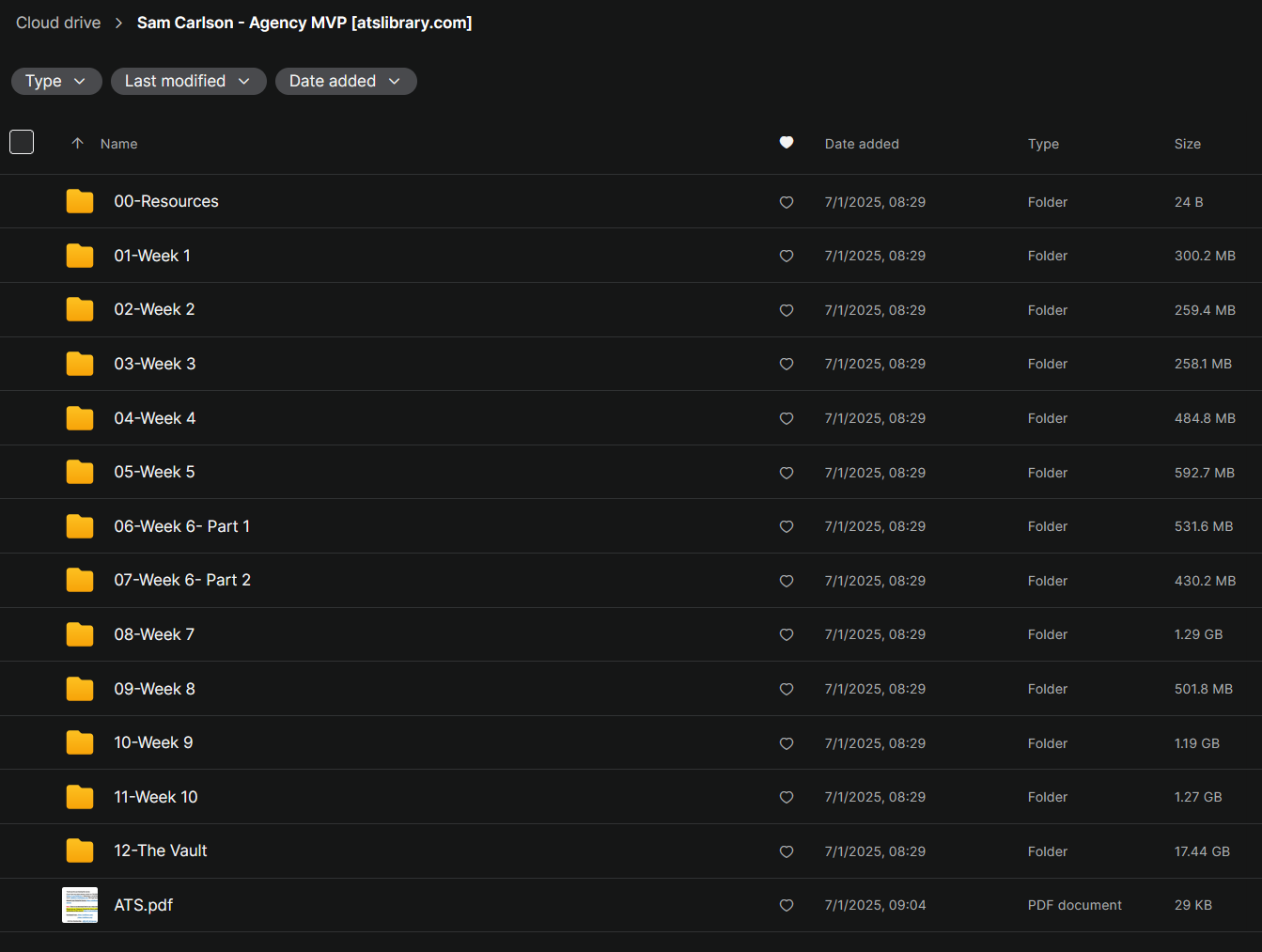Click the folder icon for 12-The Vault

(80, 851)
